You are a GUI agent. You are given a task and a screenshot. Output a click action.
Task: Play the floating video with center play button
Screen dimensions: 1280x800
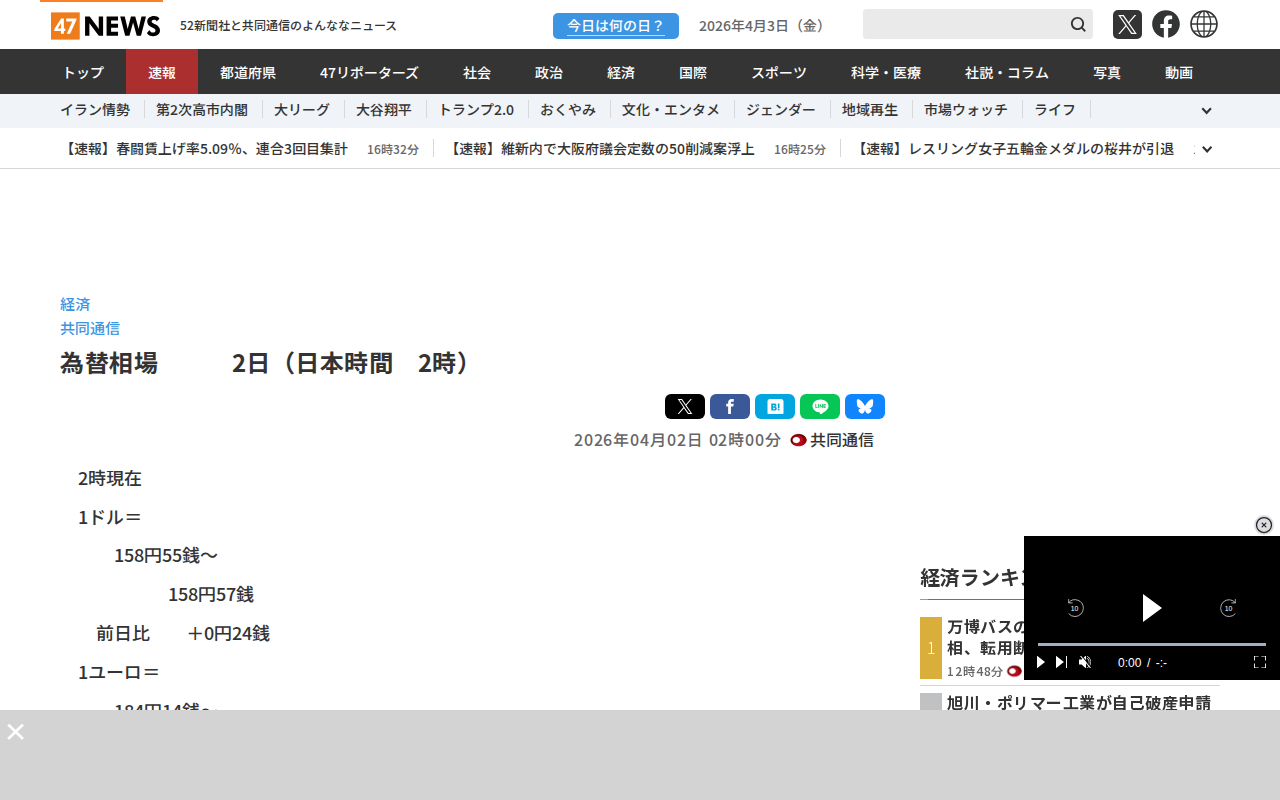pos(1151,608)
